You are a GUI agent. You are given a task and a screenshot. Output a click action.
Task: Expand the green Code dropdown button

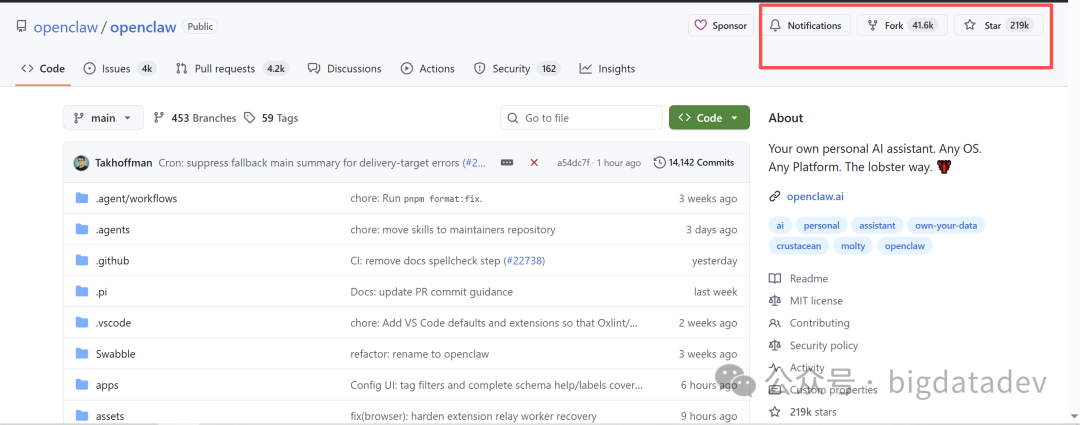click(709, 118)
